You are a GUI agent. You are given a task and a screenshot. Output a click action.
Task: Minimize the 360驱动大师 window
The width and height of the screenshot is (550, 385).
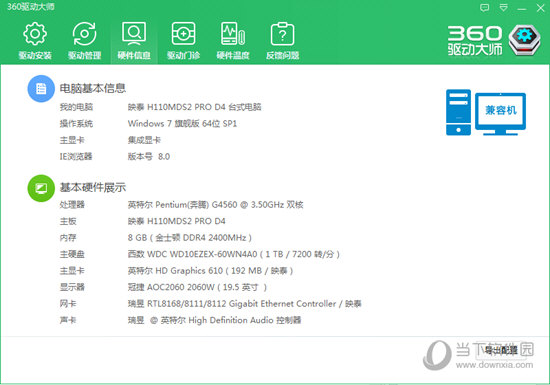pyautogui.click(x=522, y=8)
